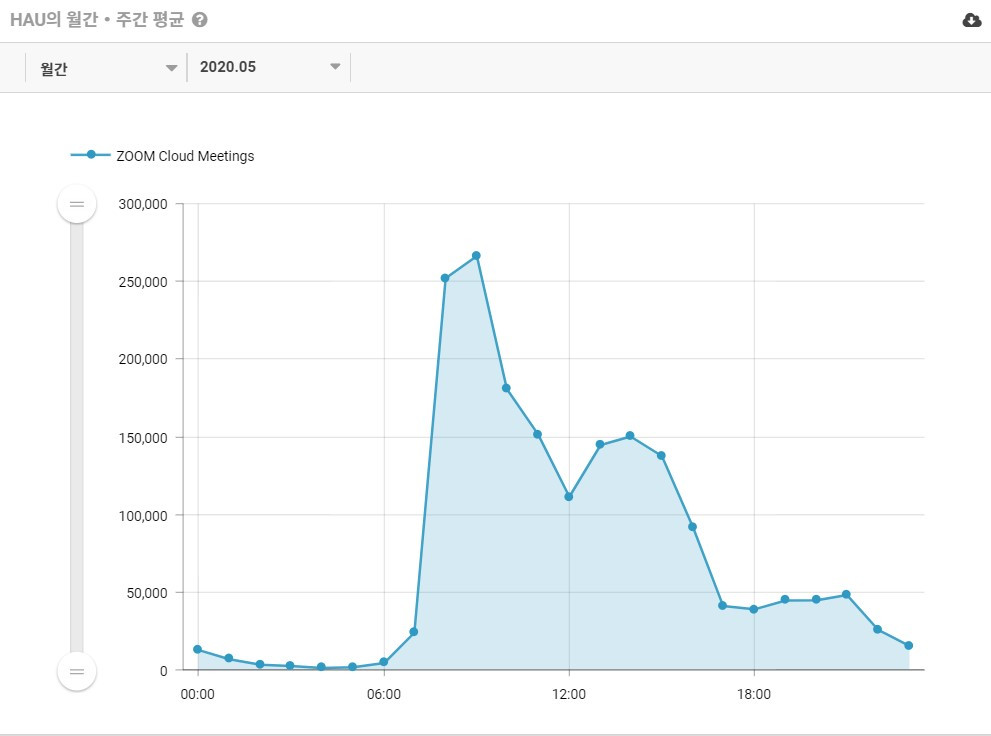Click the data point at 07:00
Screen dimensions: 991x736
point(414,632)
